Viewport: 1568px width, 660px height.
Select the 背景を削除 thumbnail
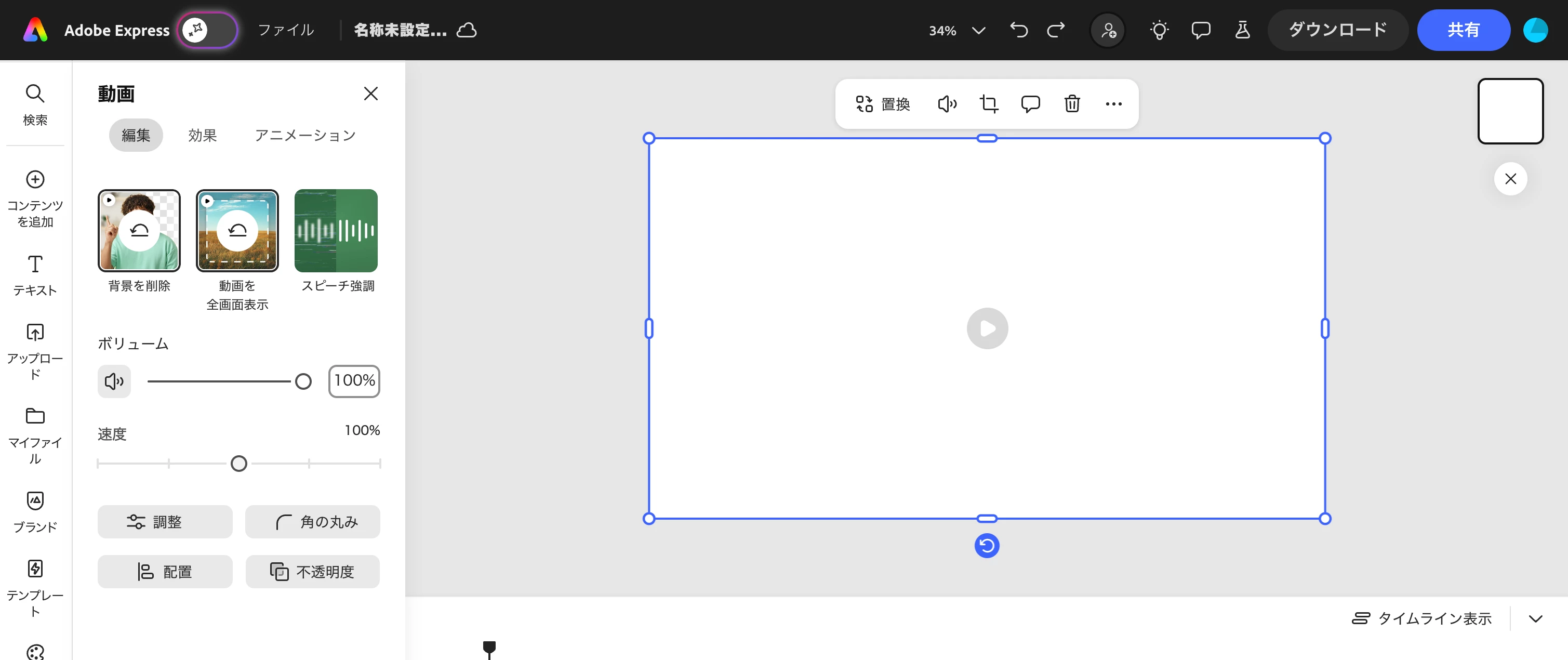point(139,231)
